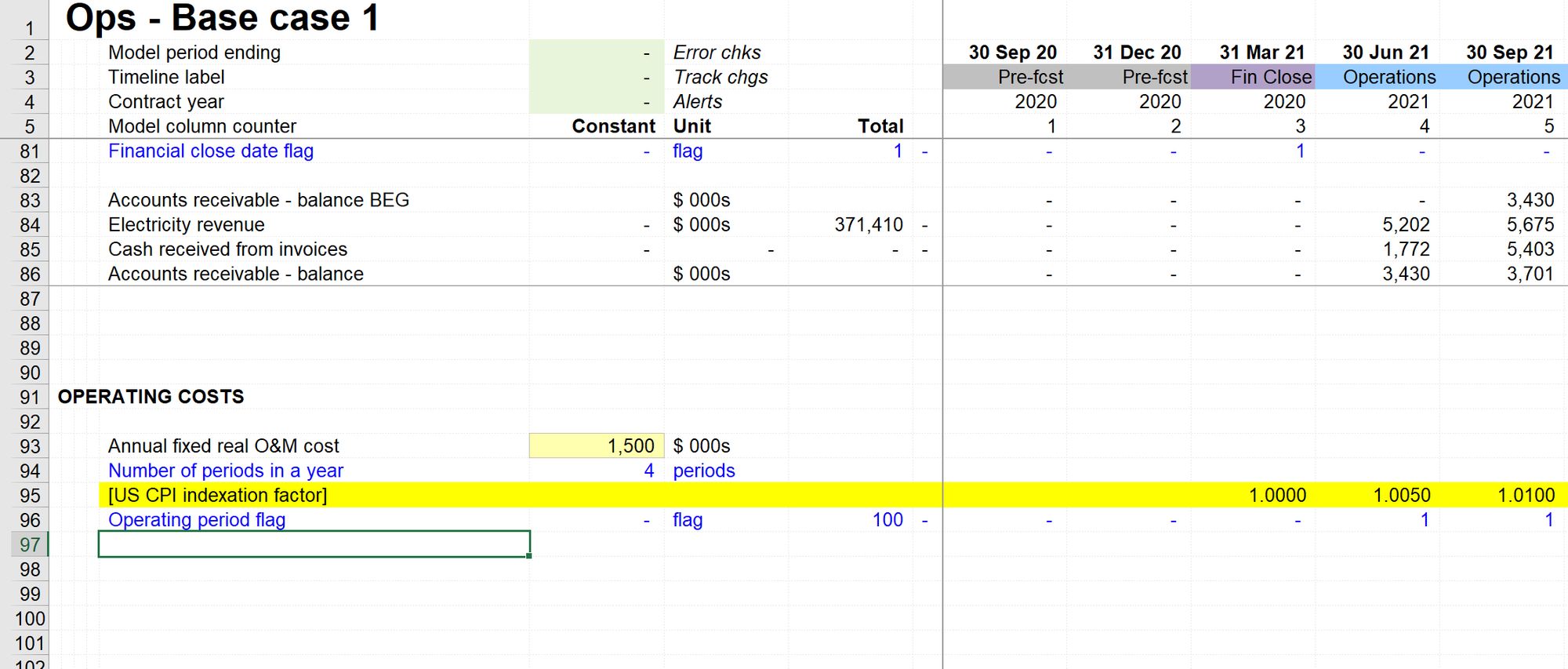Image resolution: width=1568 pixels, height=669 pixels.
Task: Click 'Accounts receivable - balance BEG' label
Action: pos(259,200)
